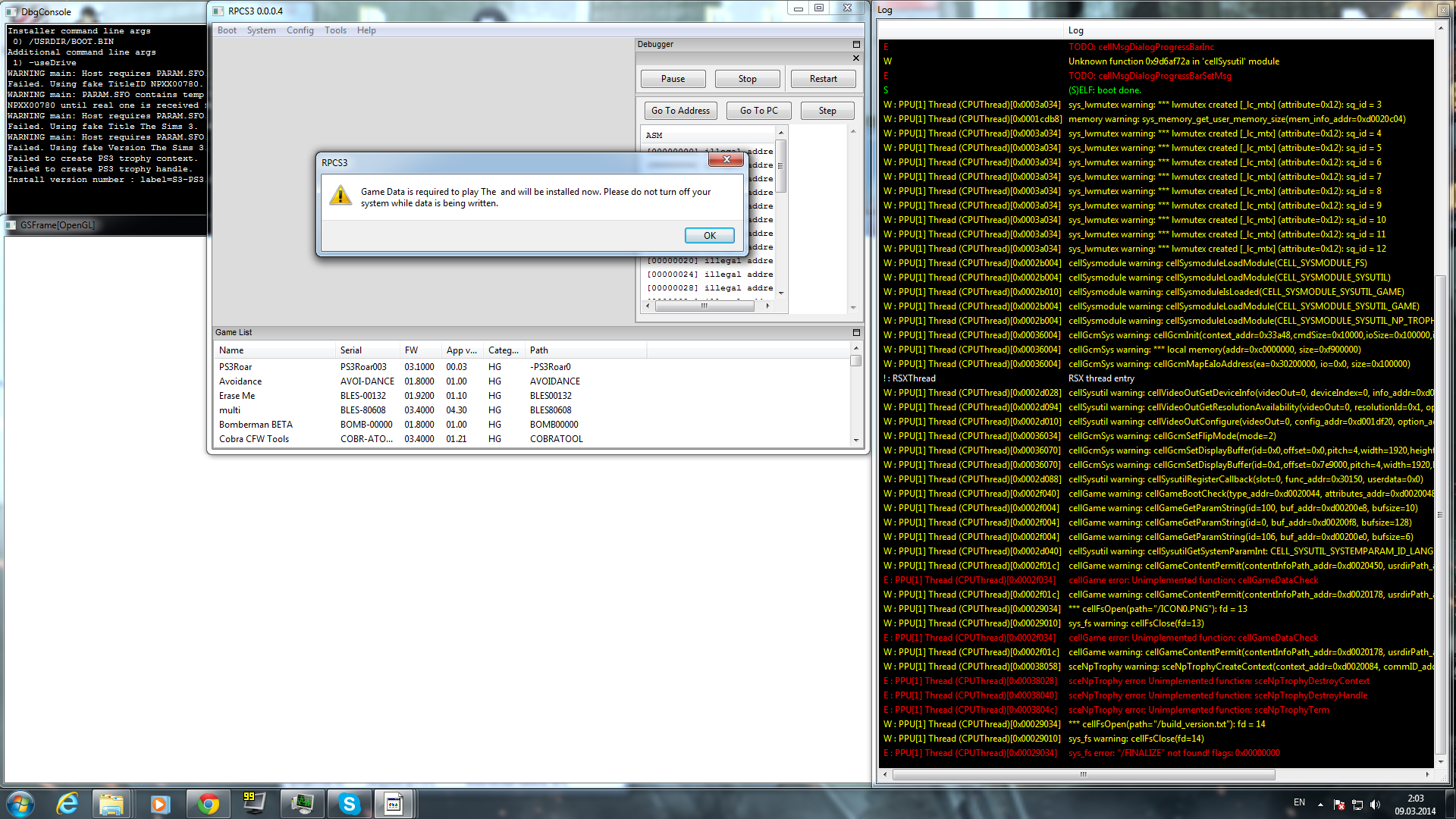Viewport: 1456px width, 819px height.
Task: Toggle the Debugger panel float button
Action: (x=856, y=45)
